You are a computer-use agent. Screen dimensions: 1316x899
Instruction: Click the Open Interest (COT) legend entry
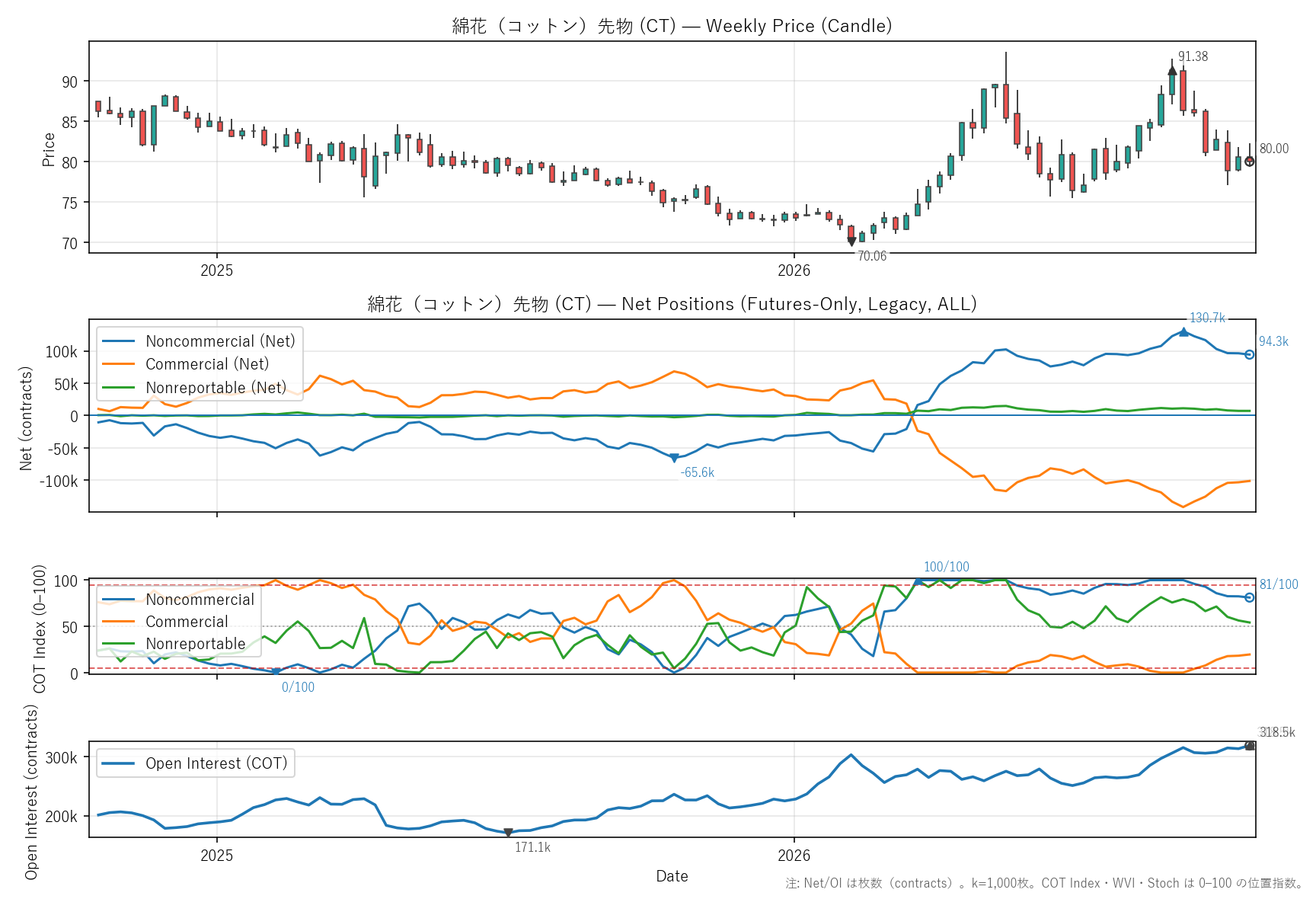coord(195,763)
